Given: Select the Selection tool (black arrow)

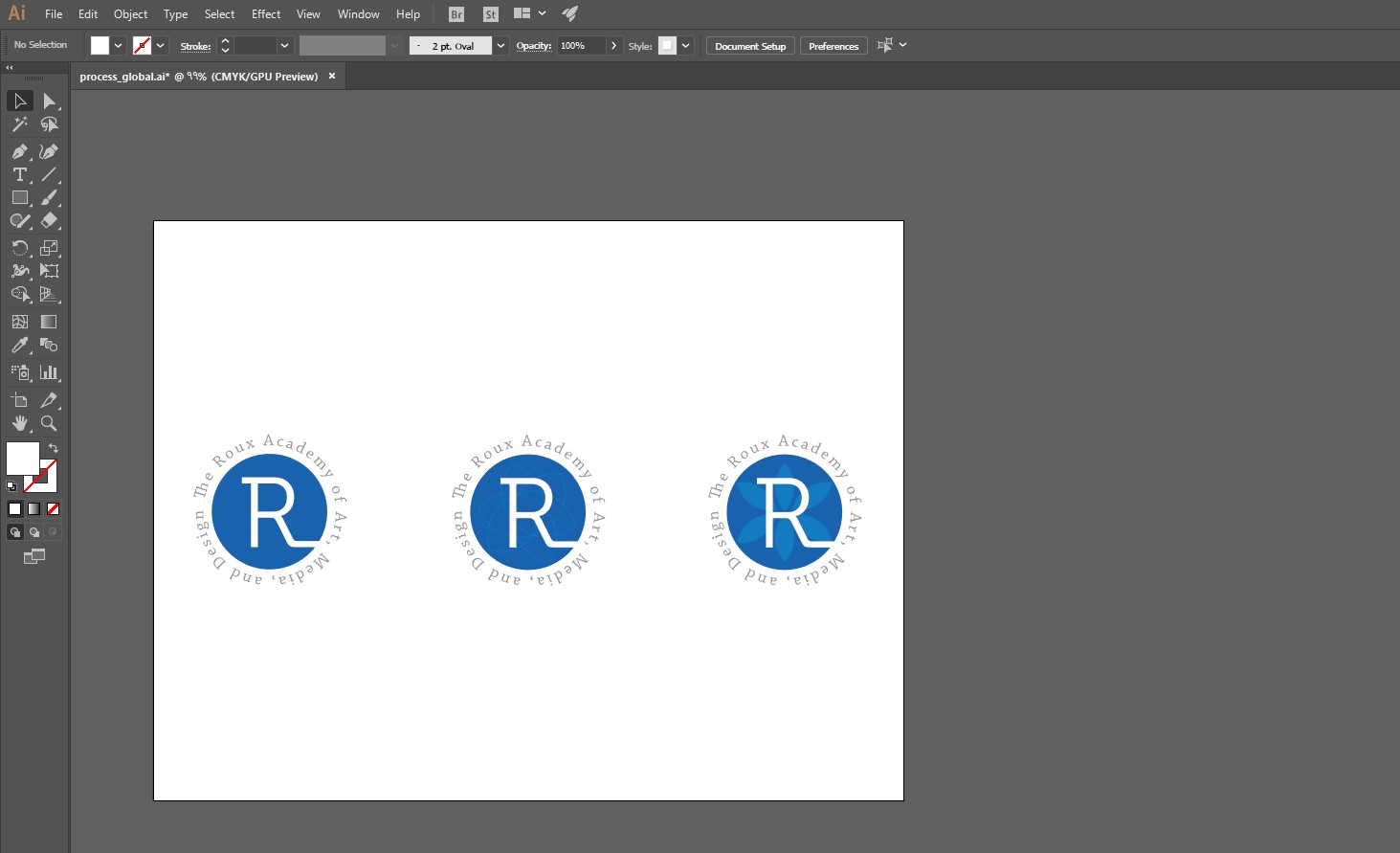Looking at the screenshot, I should [x=20, y=101].
